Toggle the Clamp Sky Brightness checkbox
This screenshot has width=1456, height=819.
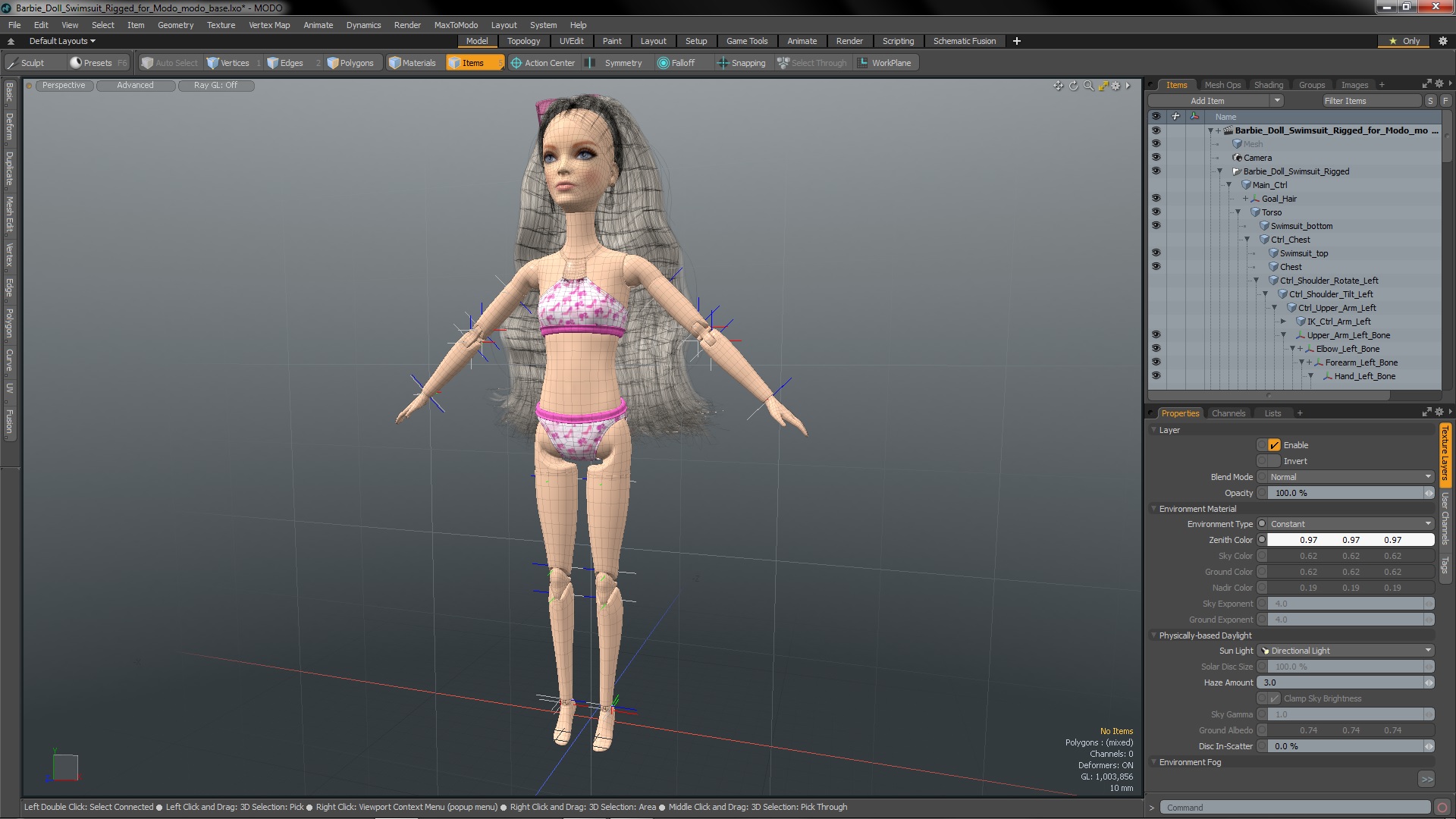coord(1274,698)
